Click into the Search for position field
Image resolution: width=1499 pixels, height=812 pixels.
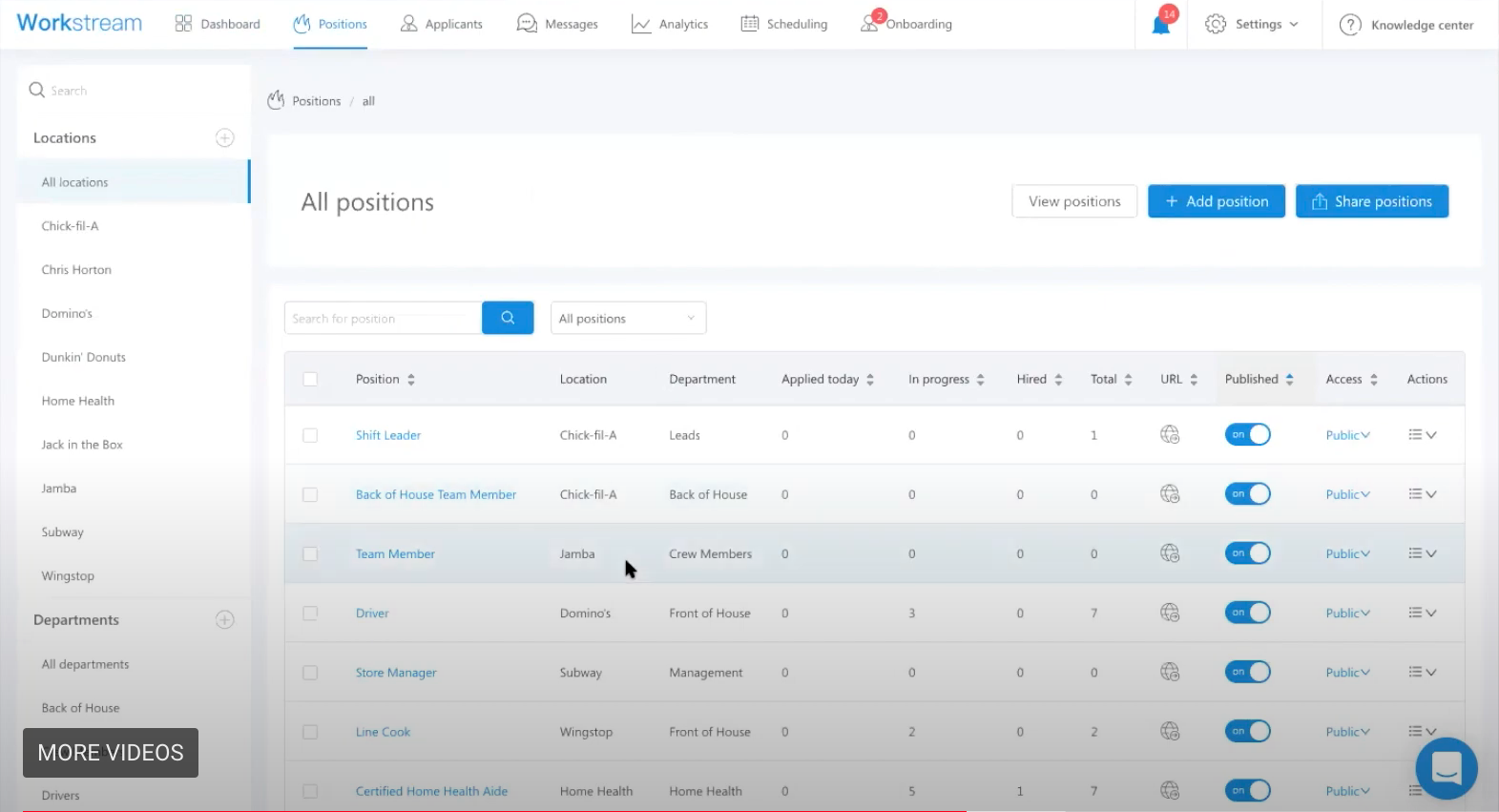pos(383,319)
